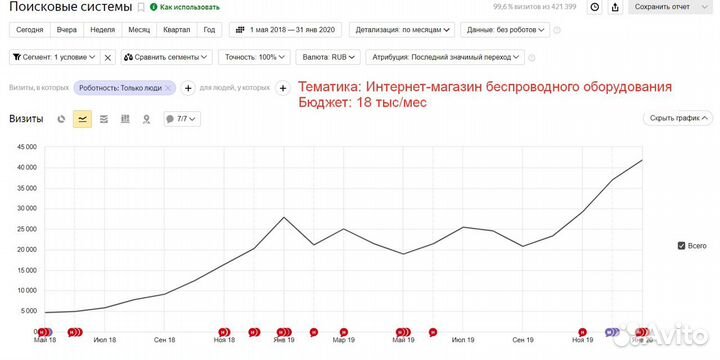Open 'Сравнить сегменты' dropdown
720x360 pixels.
point(167,57)
